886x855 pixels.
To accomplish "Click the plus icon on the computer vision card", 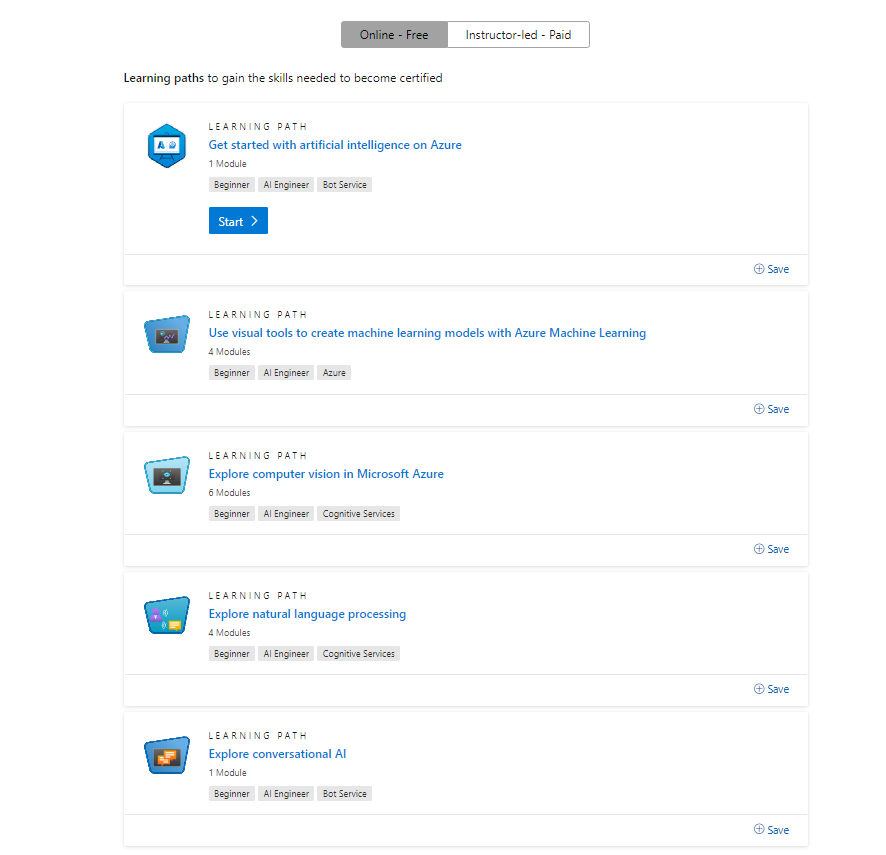I will click(x=758, y=548).
